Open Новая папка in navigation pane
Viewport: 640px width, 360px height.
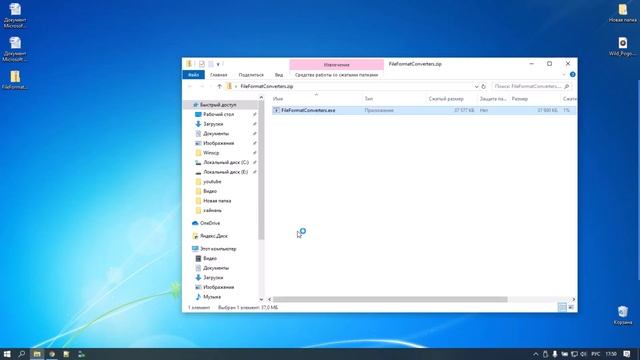point(217,201)
